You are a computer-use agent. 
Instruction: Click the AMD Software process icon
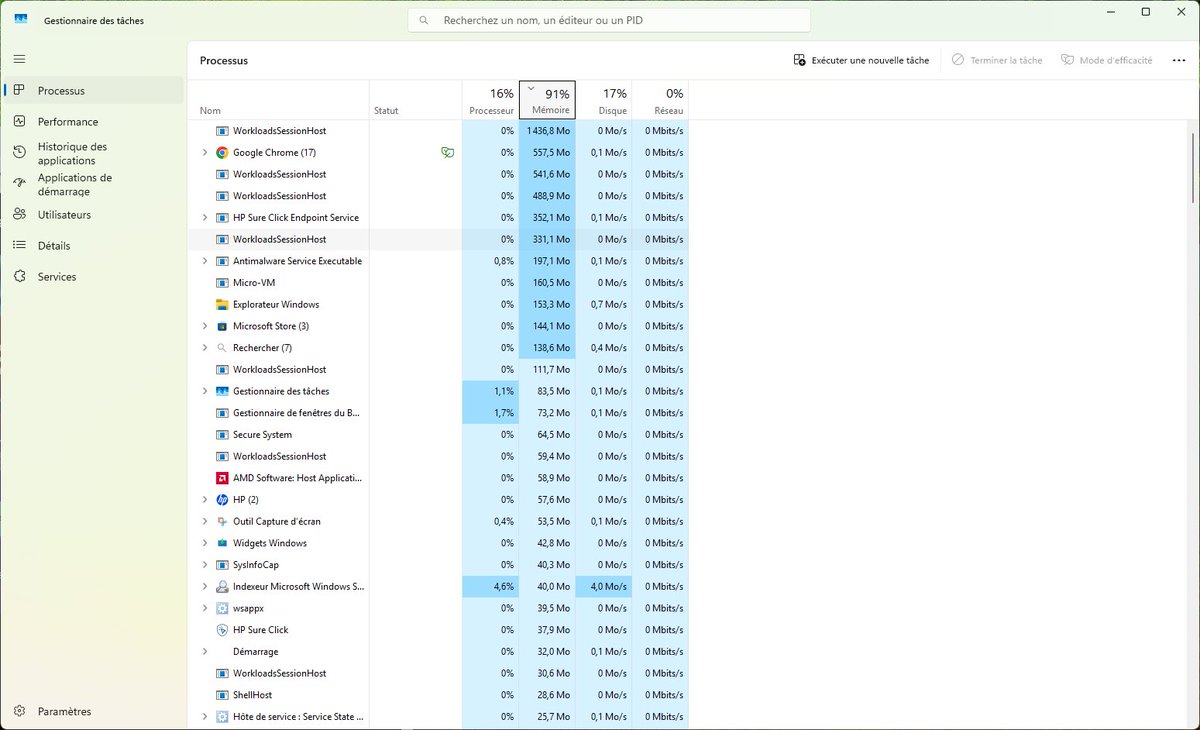click(x=222, y=478)
